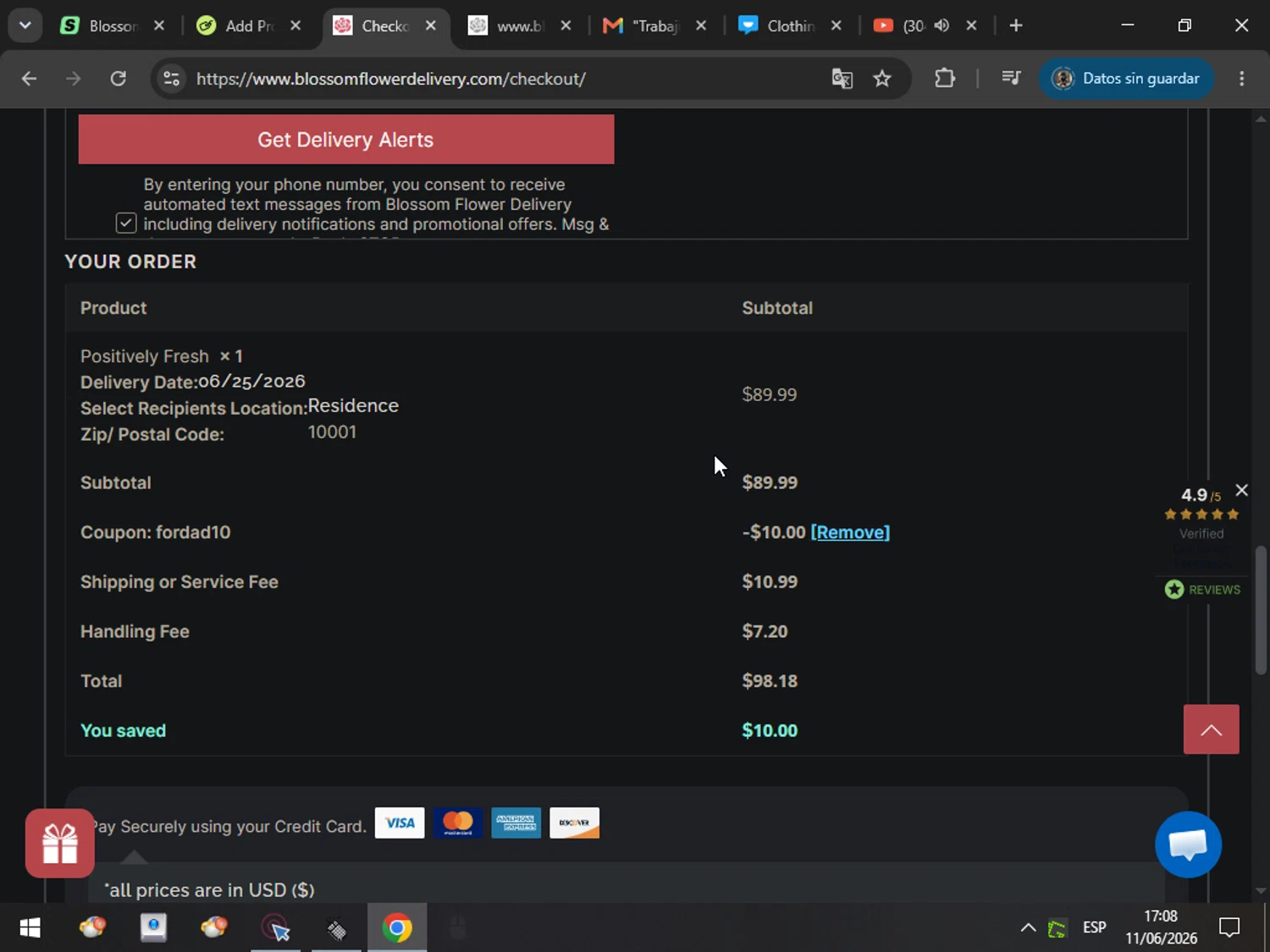
Task: Click the scrollbar down arrow
Action: click(x=1261, y=891)
